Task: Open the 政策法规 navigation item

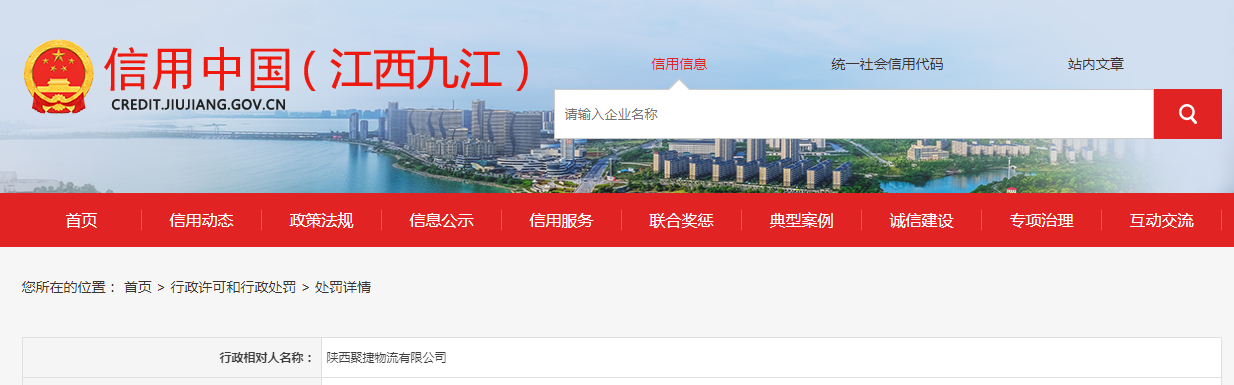Action: click(321, 221)
